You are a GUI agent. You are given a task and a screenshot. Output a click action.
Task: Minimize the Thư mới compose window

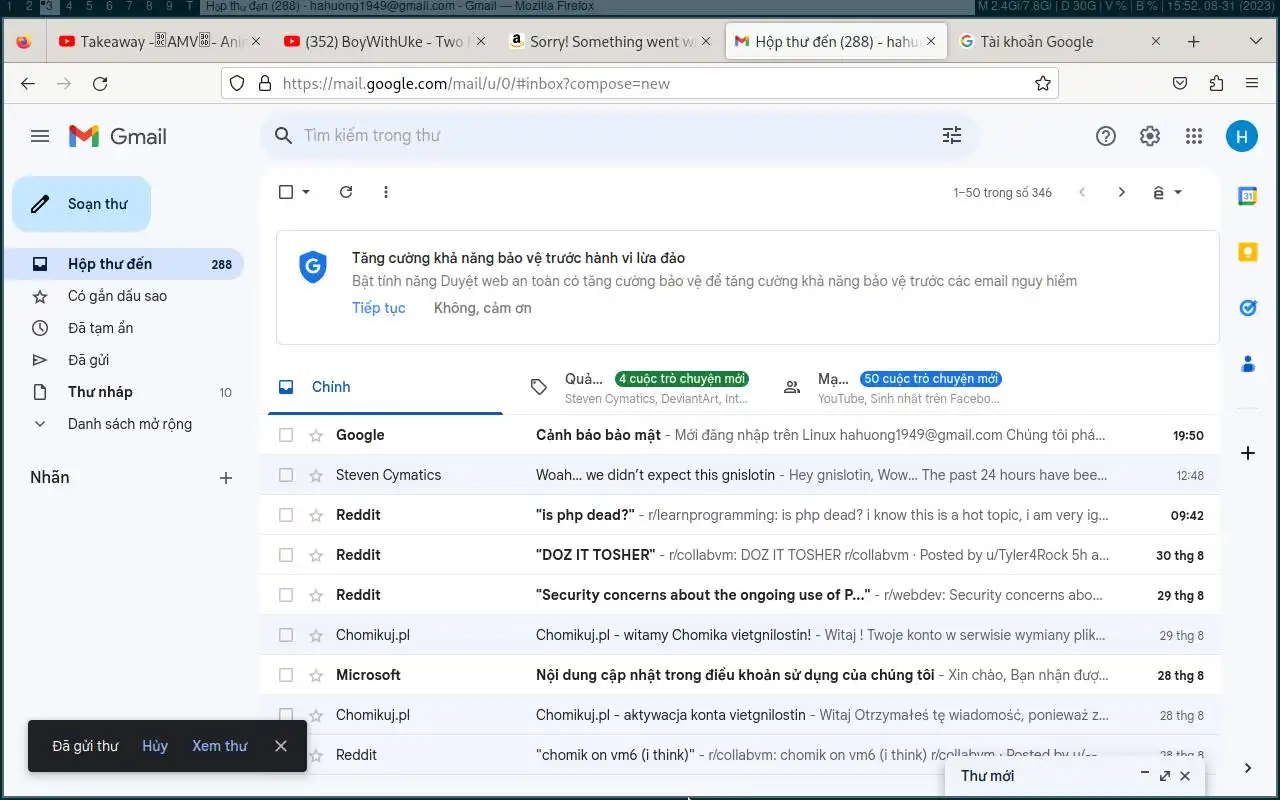(1145, 775)
